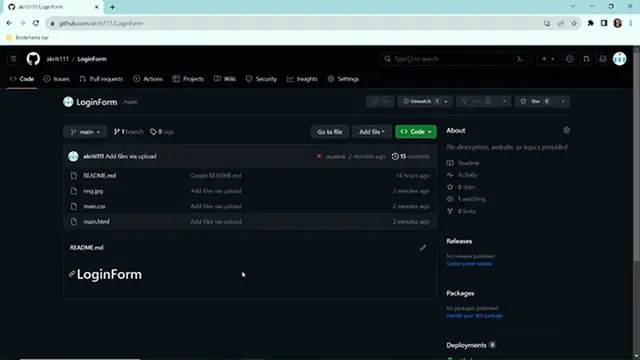Image resolution: width=640 pixels, height=360 pixels.
Task: Click the akriti111 owner breadcrumb
Action: coord(58,59)
